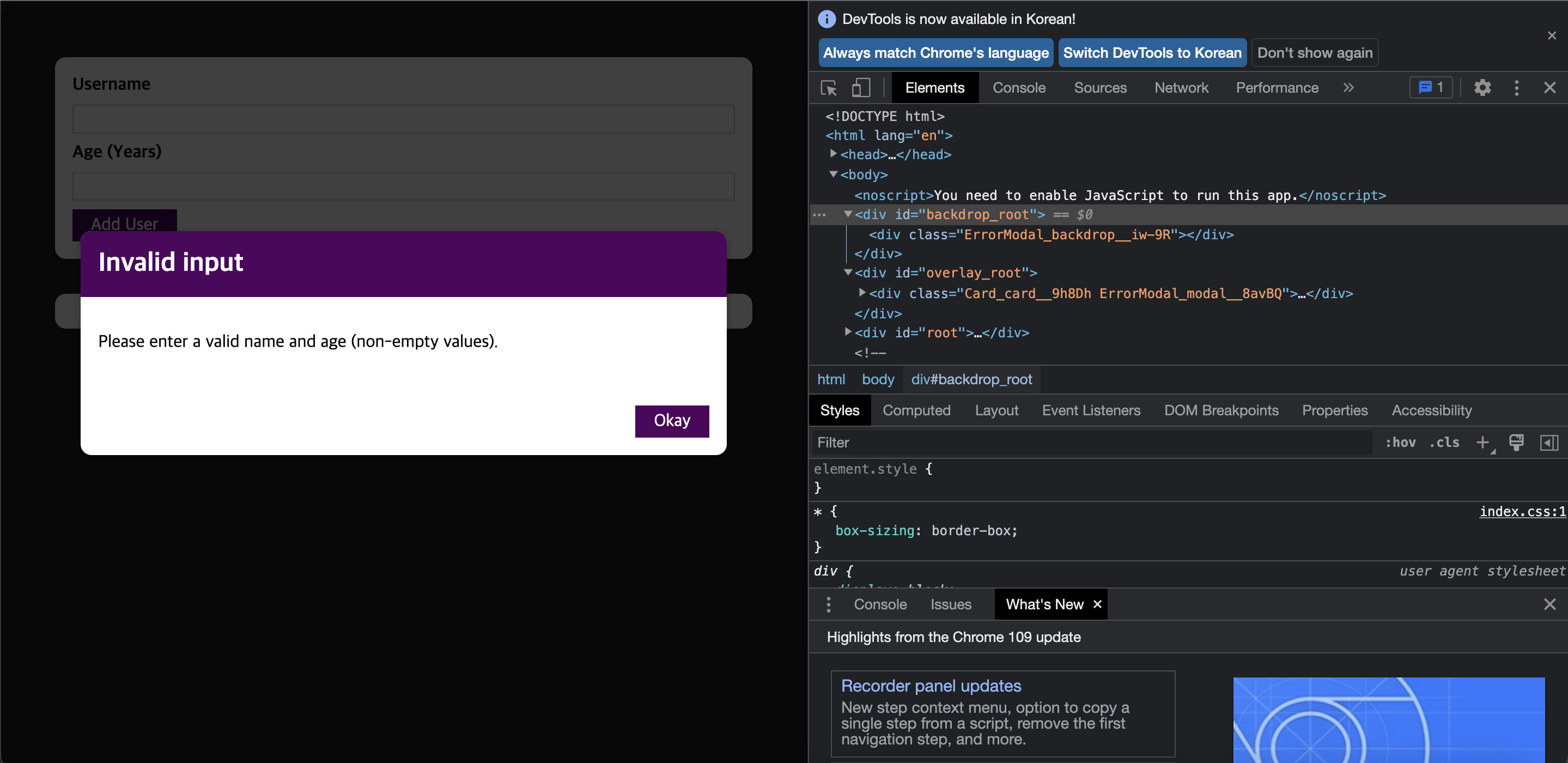Click the inspect element cursor icon
Screen dimensions: 1568x763
click(829, 89)
